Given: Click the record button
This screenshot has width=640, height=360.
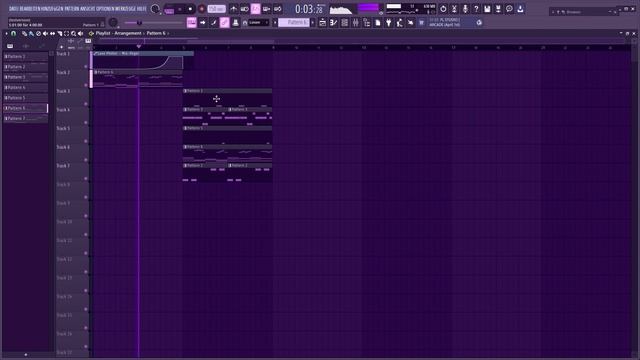Looking at the screenshot, I should tap(202, 9).
